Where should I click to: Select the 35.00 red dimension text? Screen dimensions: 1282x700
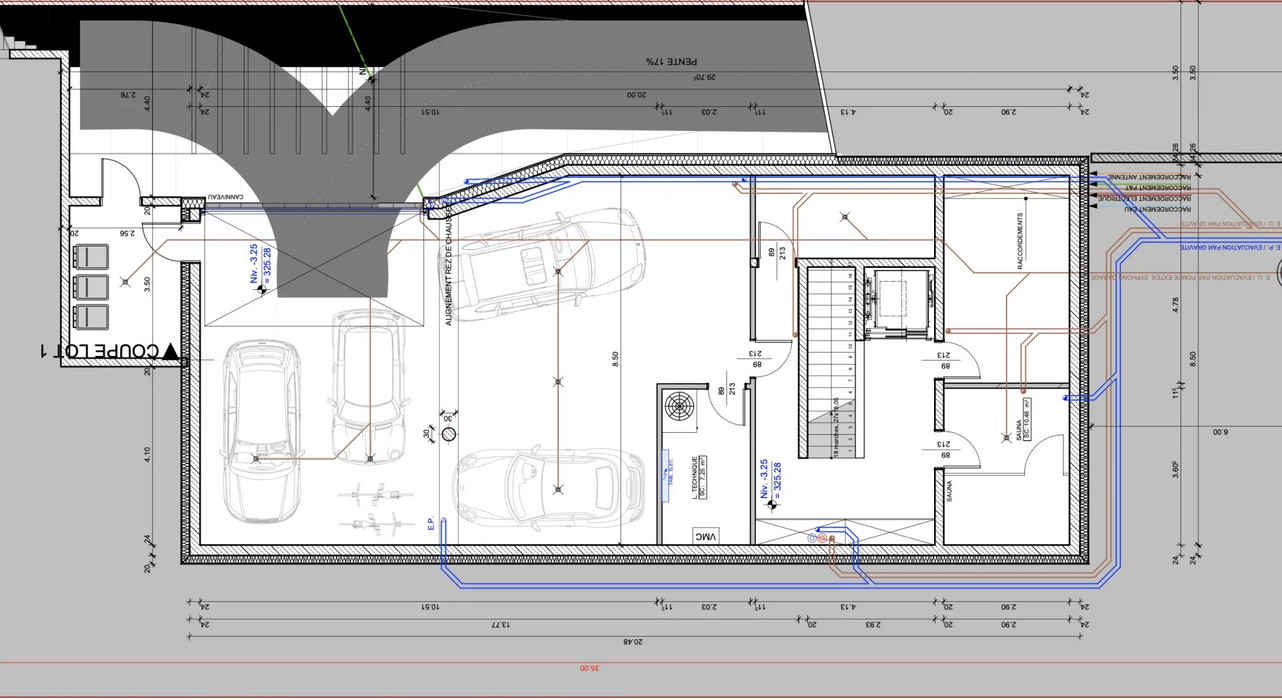pos(589,667)
